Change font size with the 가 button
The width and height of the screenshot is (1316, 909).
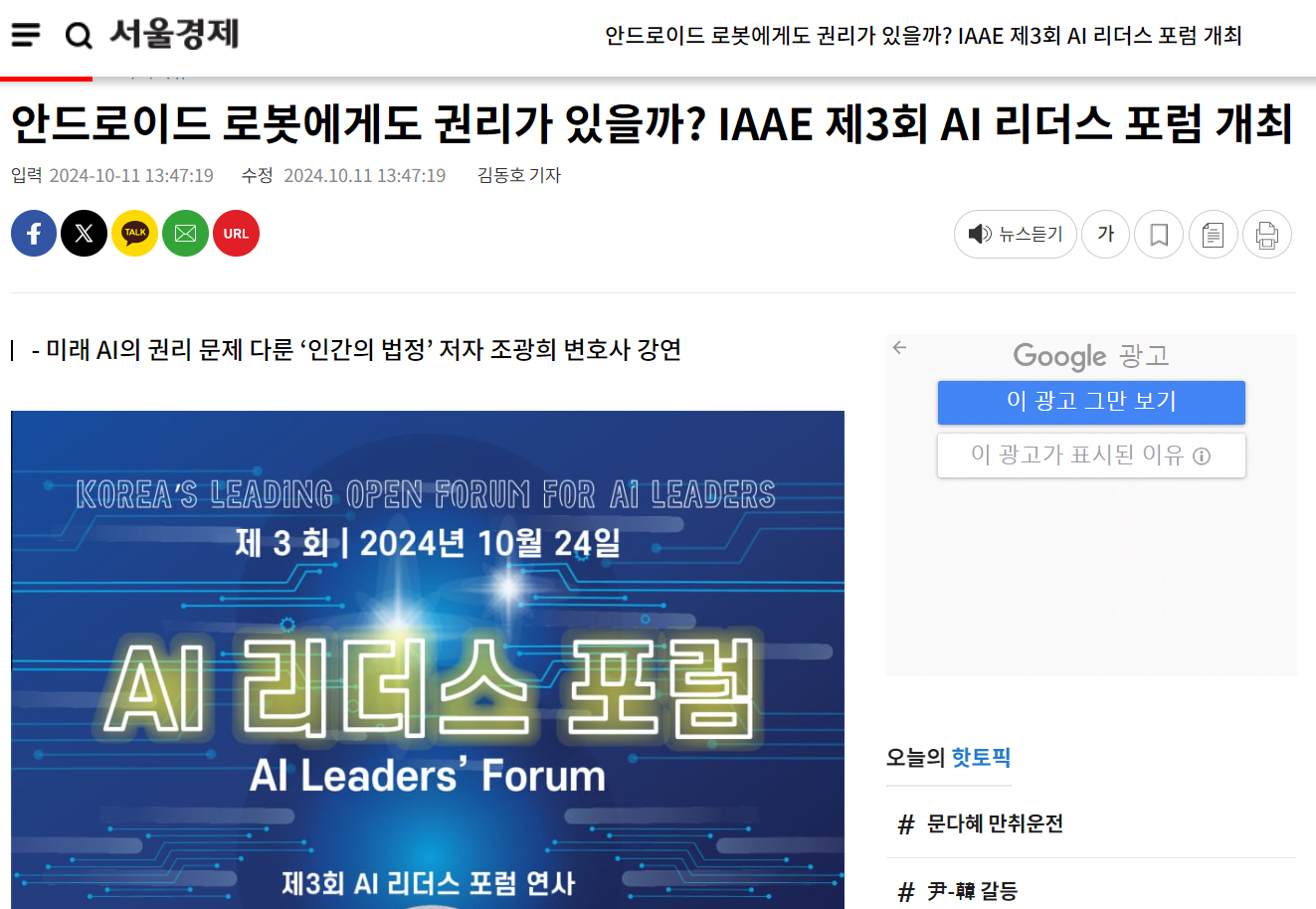point(1106,235)
